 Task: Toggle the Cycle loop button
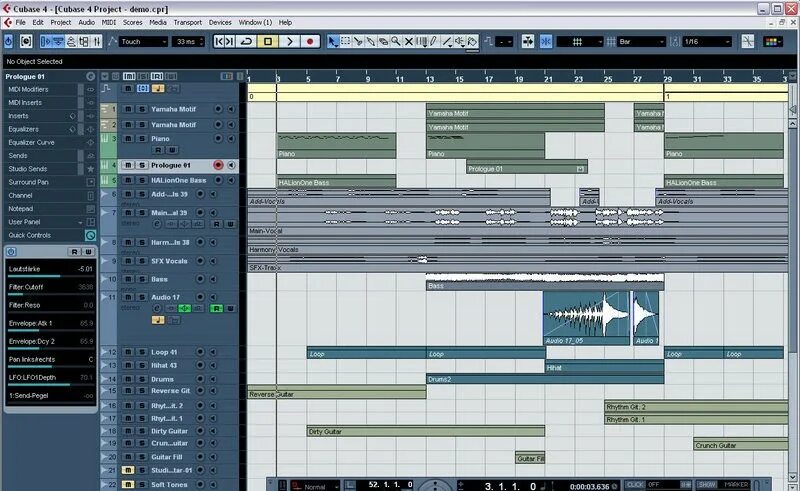click(246, 41)
